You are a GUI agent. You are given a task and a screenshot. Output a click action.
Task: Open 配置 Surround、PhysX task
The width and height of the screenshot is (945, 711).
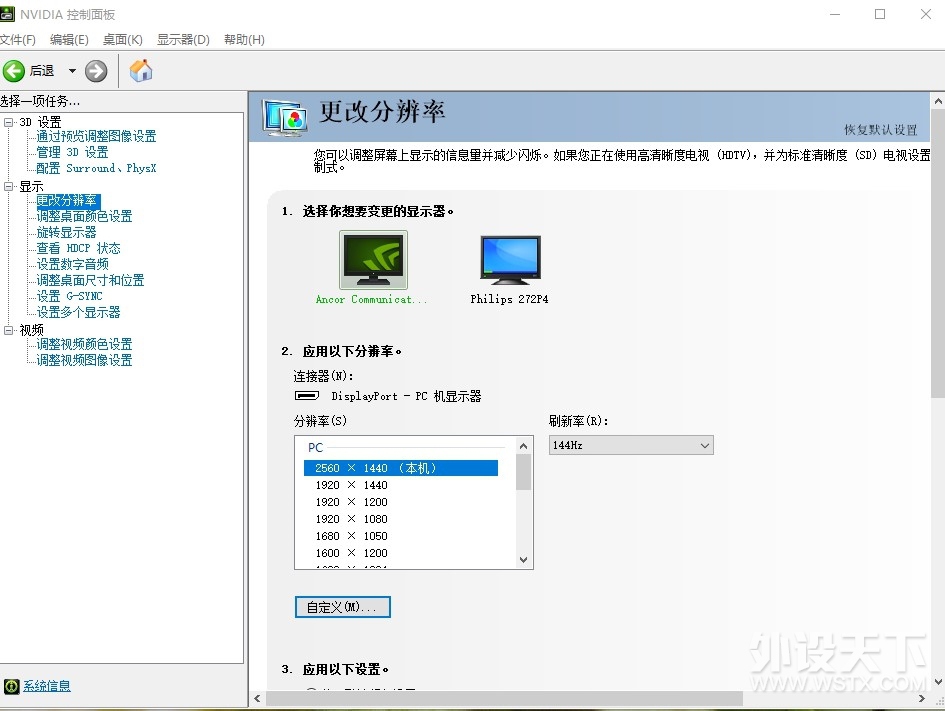click(96, 168)
